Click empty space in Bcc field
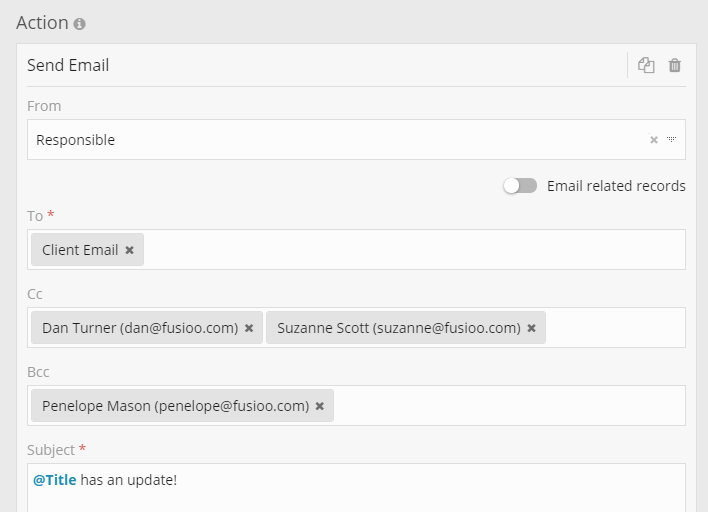The image size is (708, 512). [x=500, y=406]
